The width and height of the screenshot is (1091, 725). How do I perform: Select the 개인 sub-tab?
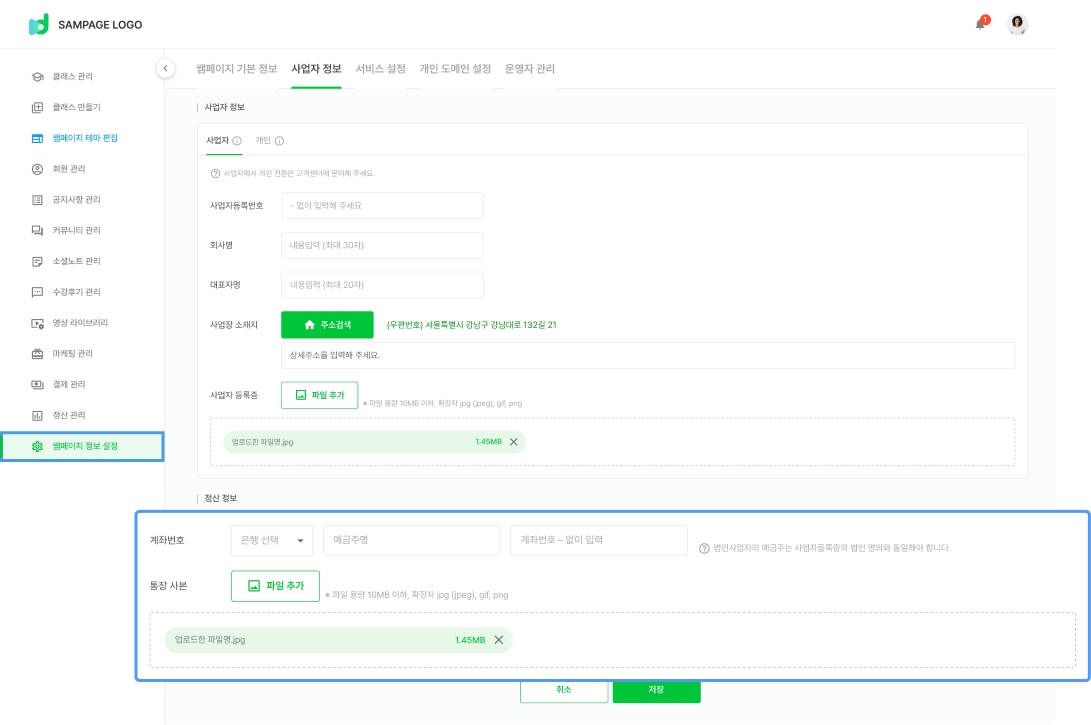[x=263, y=141]
